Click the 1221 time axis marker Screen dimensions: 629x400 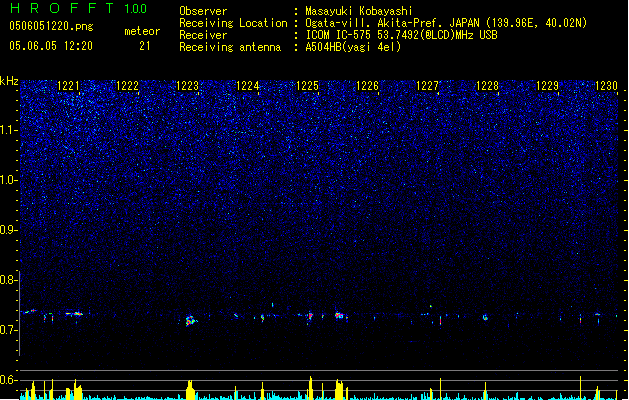pos(69,86)
